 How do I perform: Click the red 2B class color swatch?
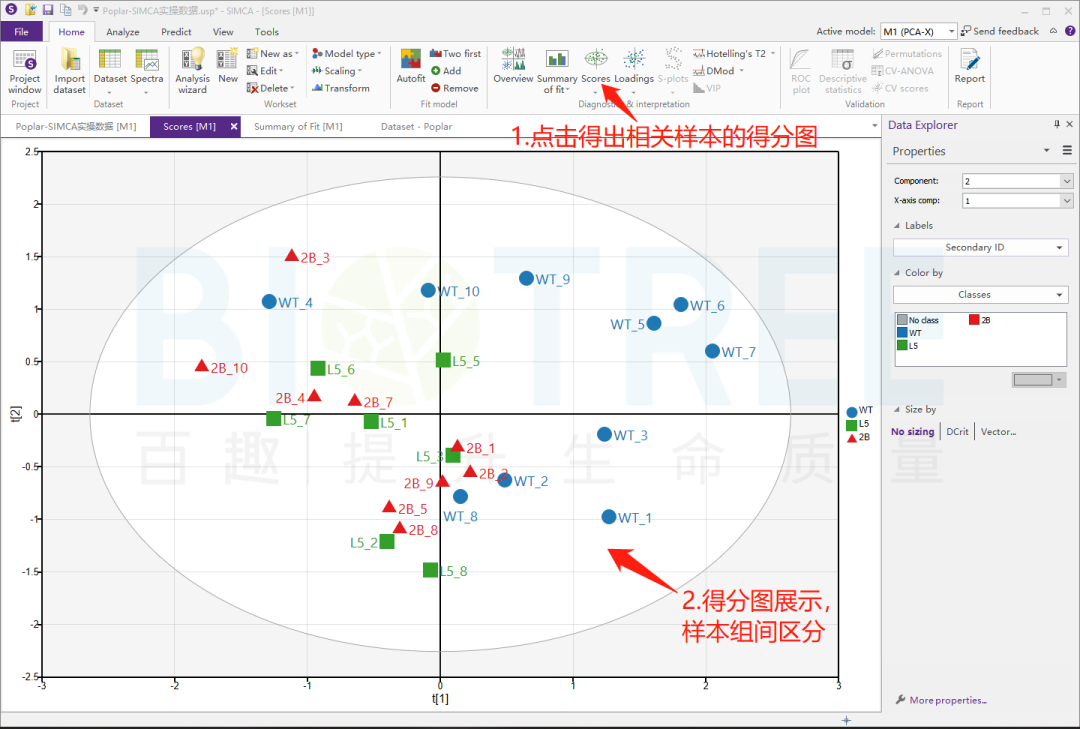pyautogui.click(x=973, y=320)
